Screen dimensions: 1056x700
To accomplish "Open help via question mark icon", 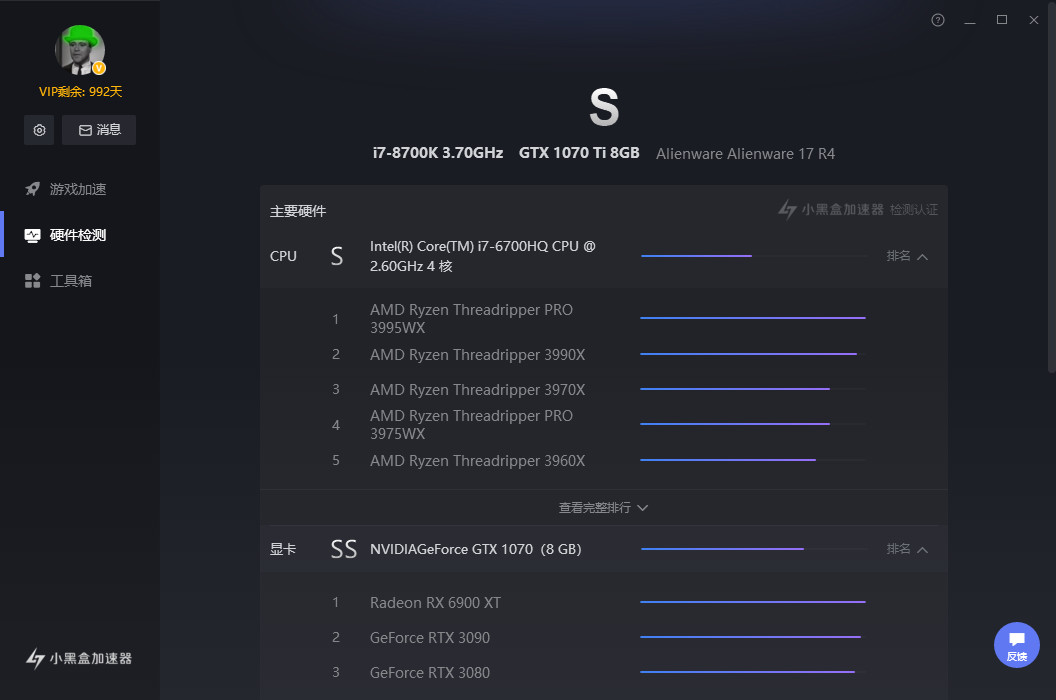I will 938,20.
